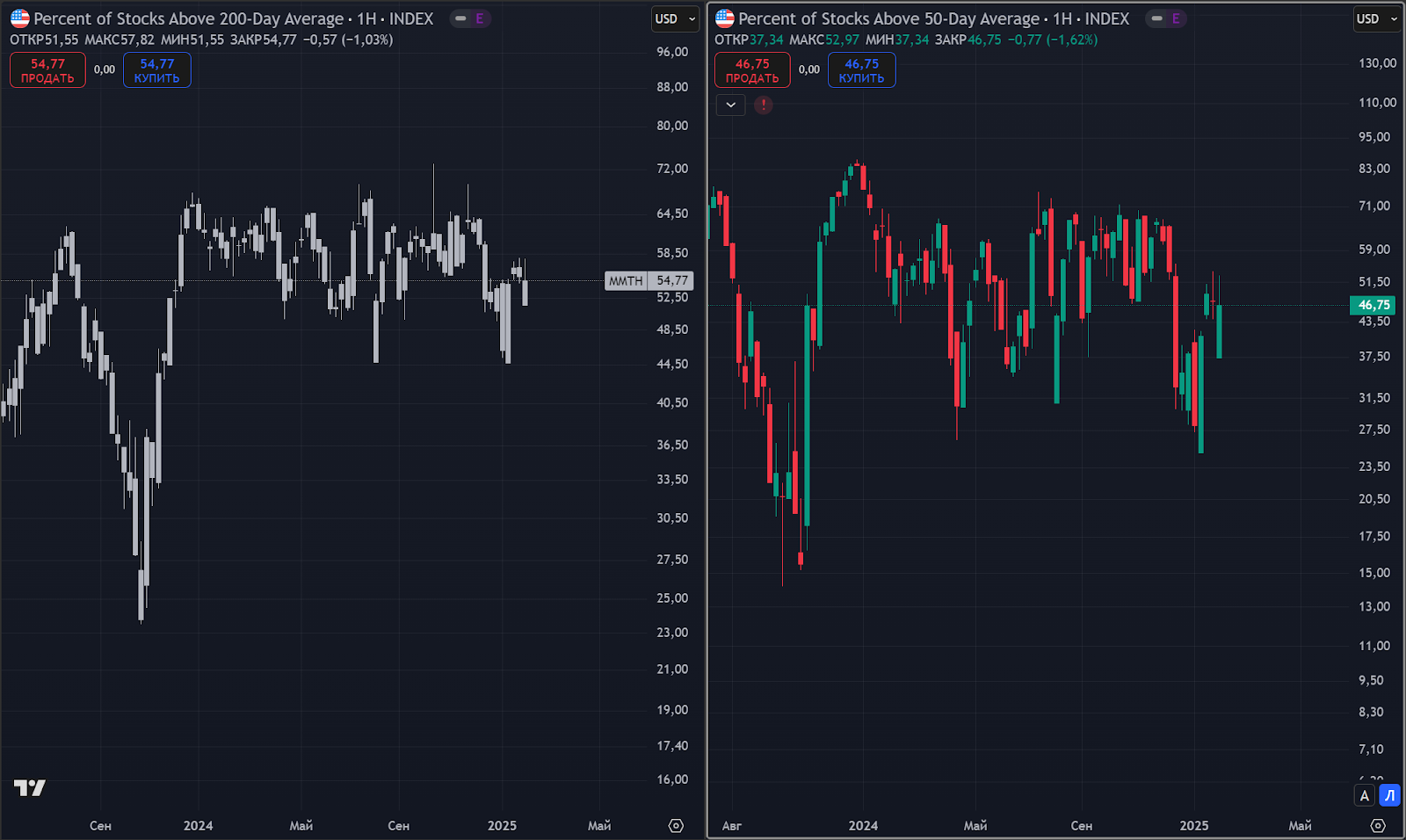Open the red exclamation warning icon
Viewport: 1406px width, 840px height.
click(x=764, y=105)
